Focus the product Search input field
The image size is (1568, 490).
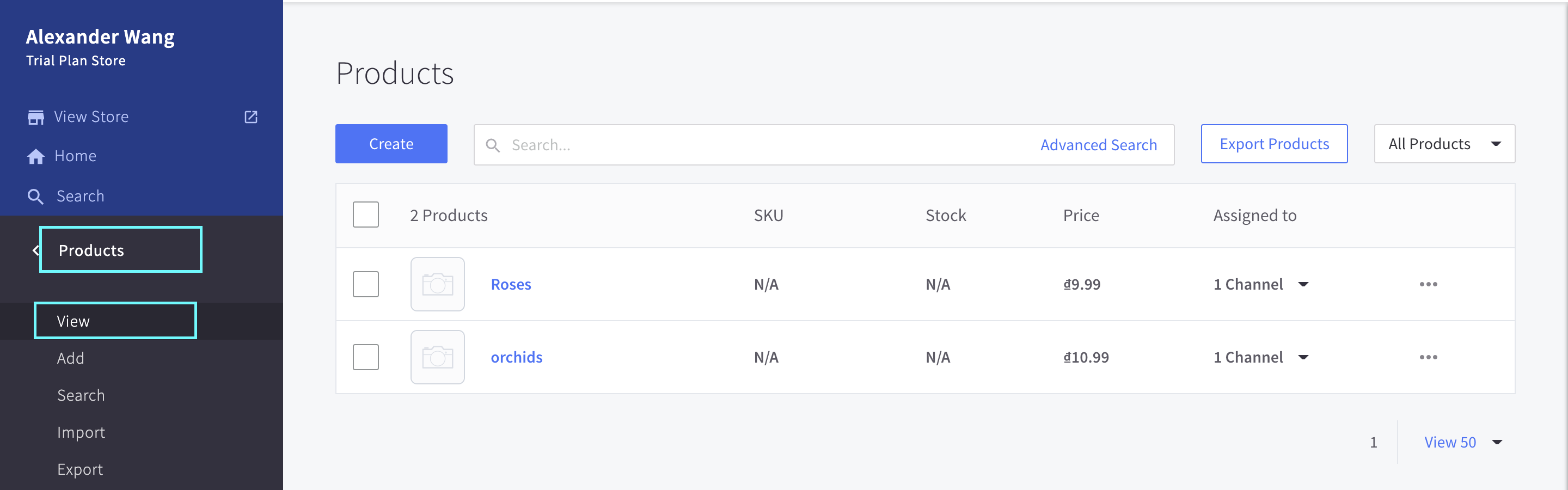[761, 145]
